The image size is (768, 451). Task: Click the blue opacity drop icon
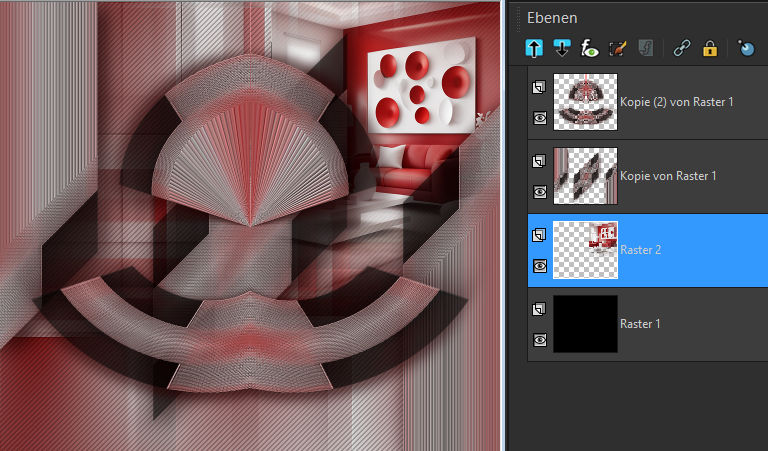(746, 48)
